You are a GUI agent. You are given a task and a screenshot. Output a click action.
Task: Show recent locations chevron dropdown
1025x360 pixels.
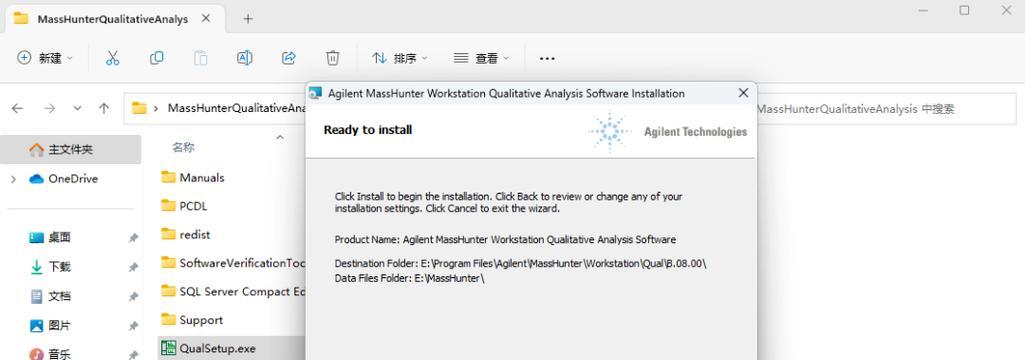[77, 108]
